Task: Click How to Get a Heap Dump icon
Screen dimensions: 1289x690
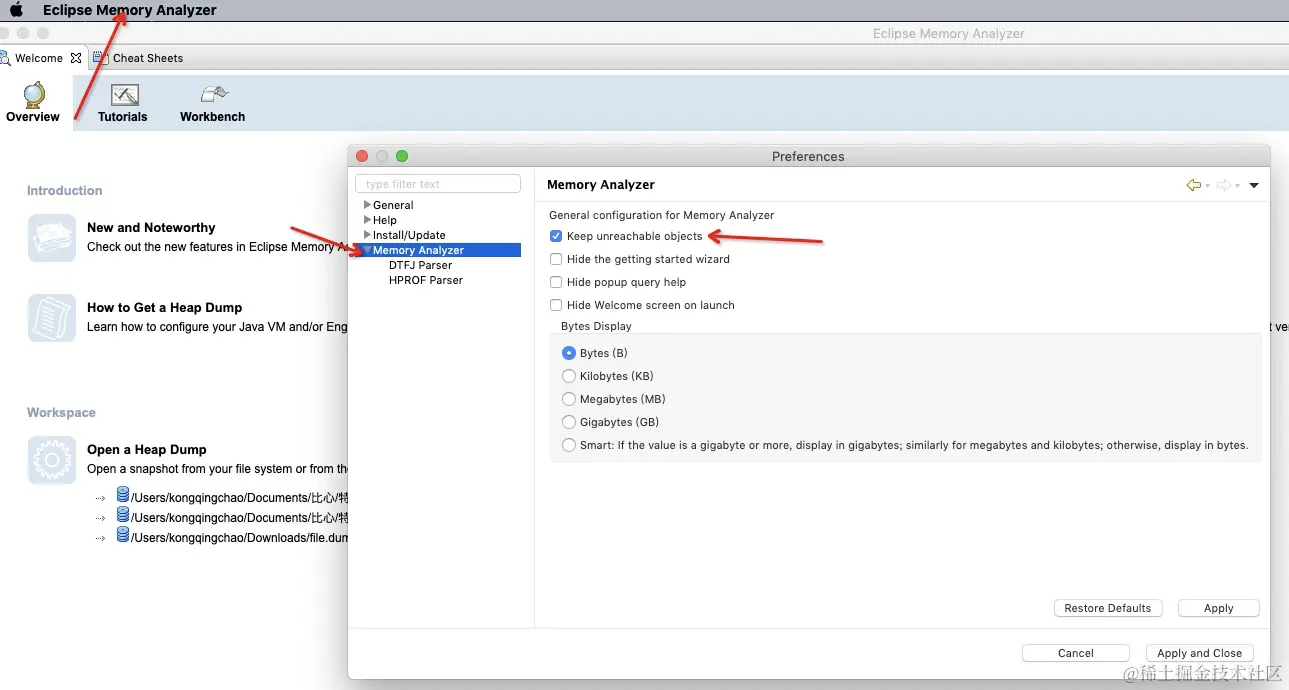Action: pyautogui.click(x=52, y=318)
